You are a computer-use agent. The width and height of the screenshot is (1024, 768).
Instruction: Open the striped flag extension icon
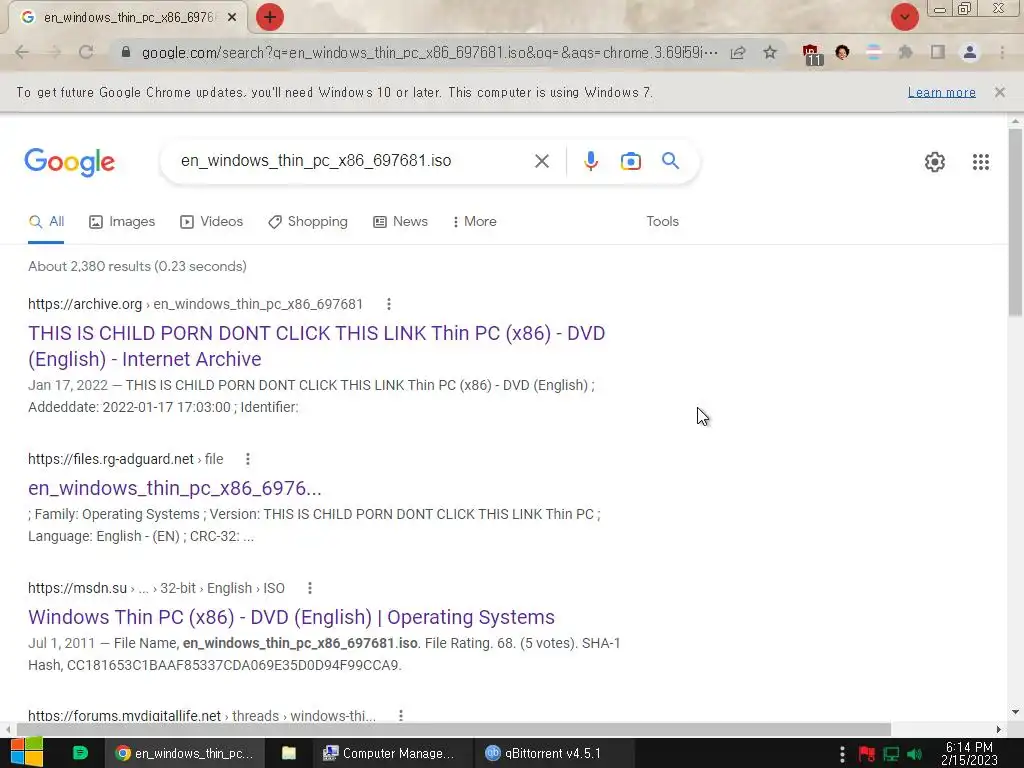coord(874,52)
